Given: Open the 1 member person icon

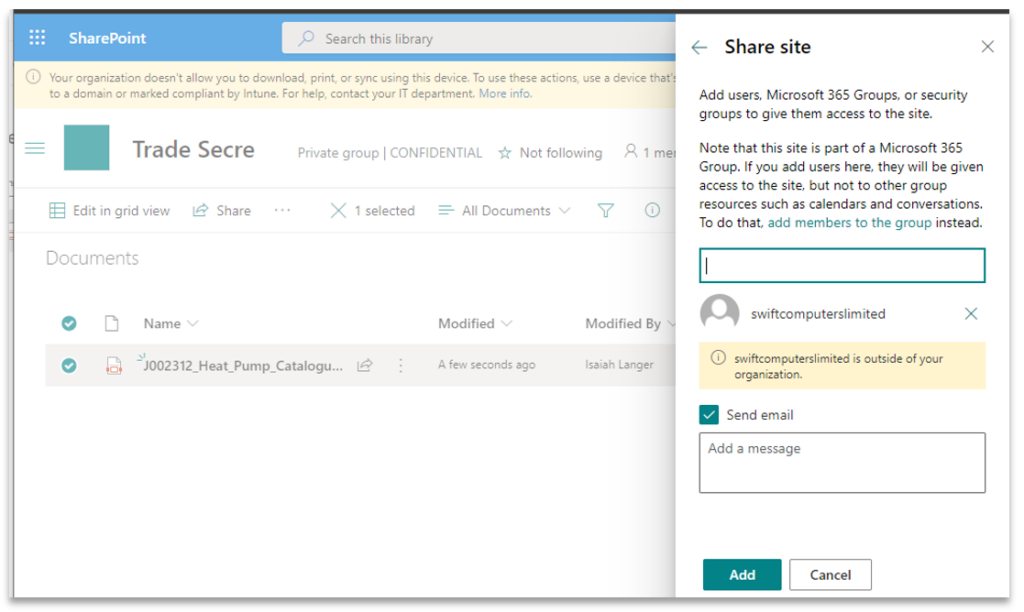Looking at the screenshot, I should 630,152.
